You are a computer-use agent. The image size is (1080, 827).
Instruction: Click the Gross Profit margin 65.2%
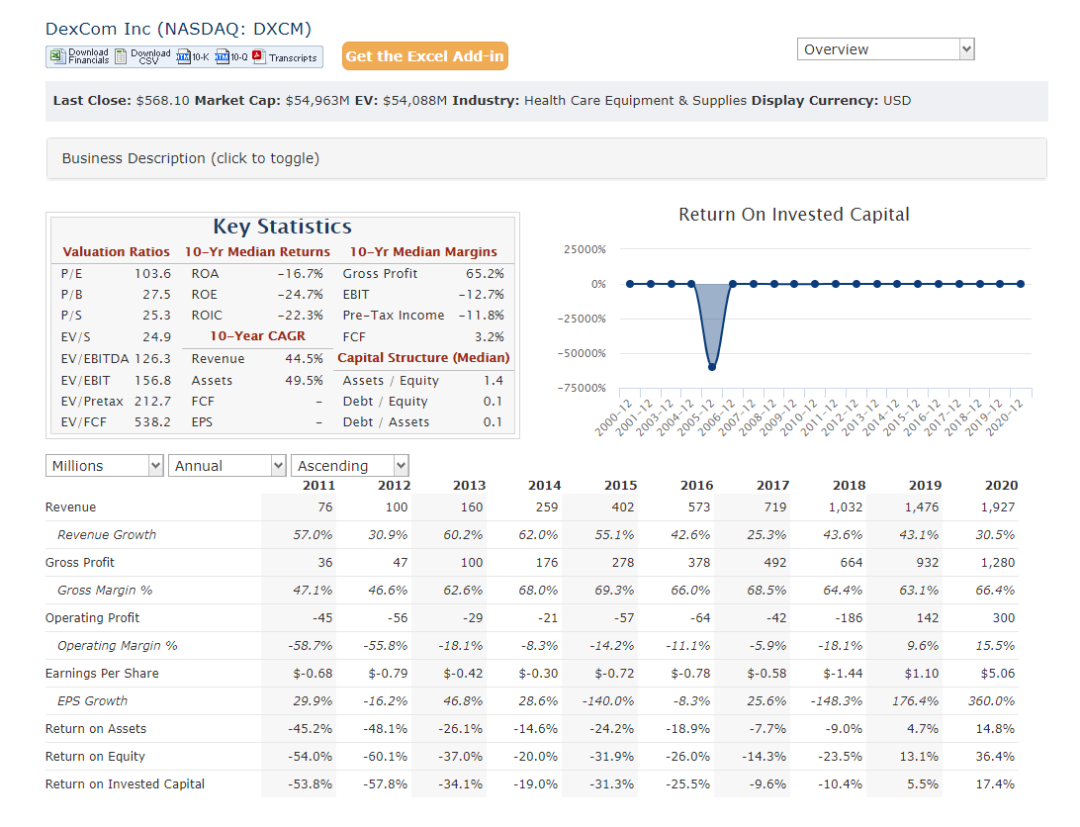(485, 274)
